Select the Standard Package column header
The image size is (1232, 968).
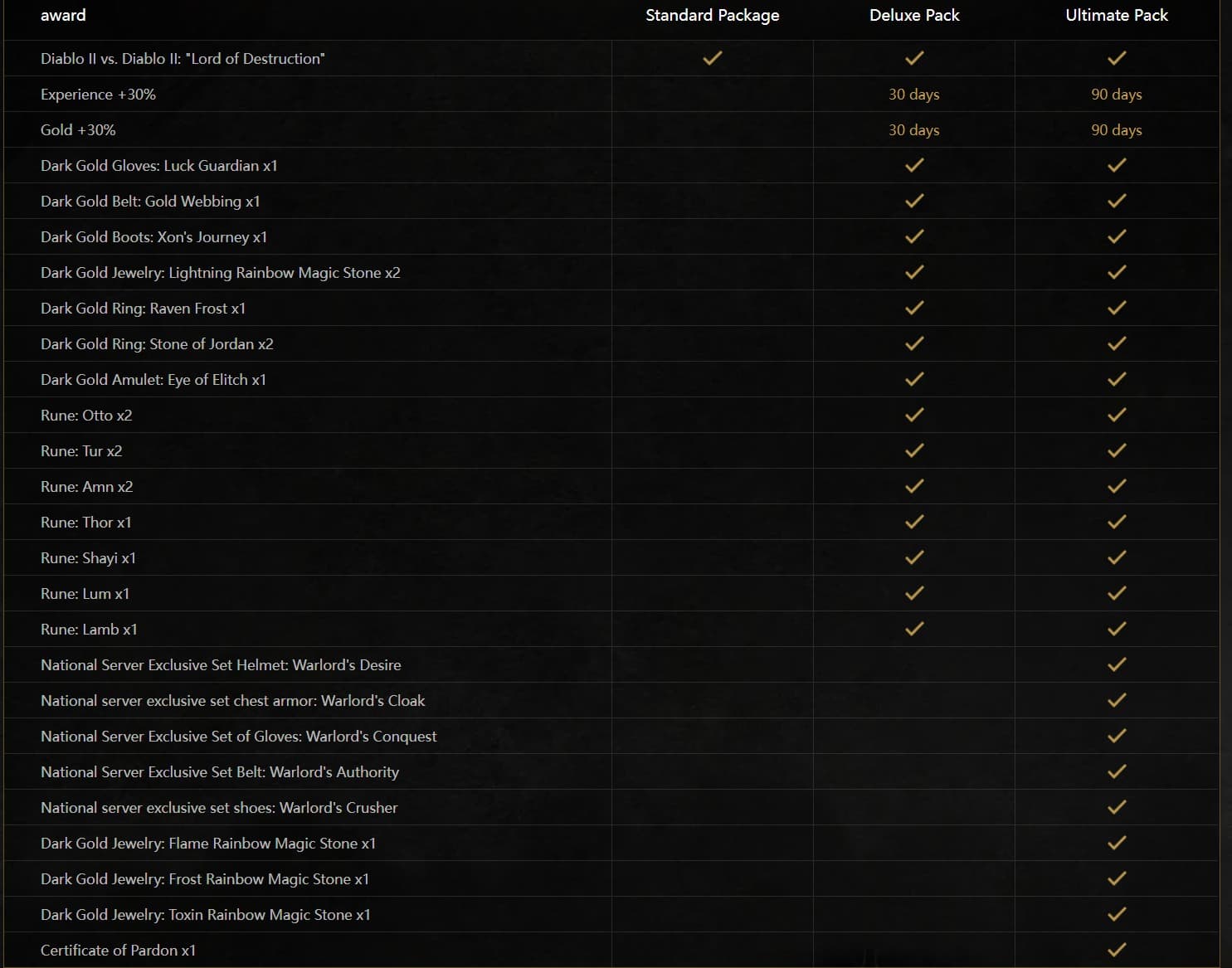(712, 15)
